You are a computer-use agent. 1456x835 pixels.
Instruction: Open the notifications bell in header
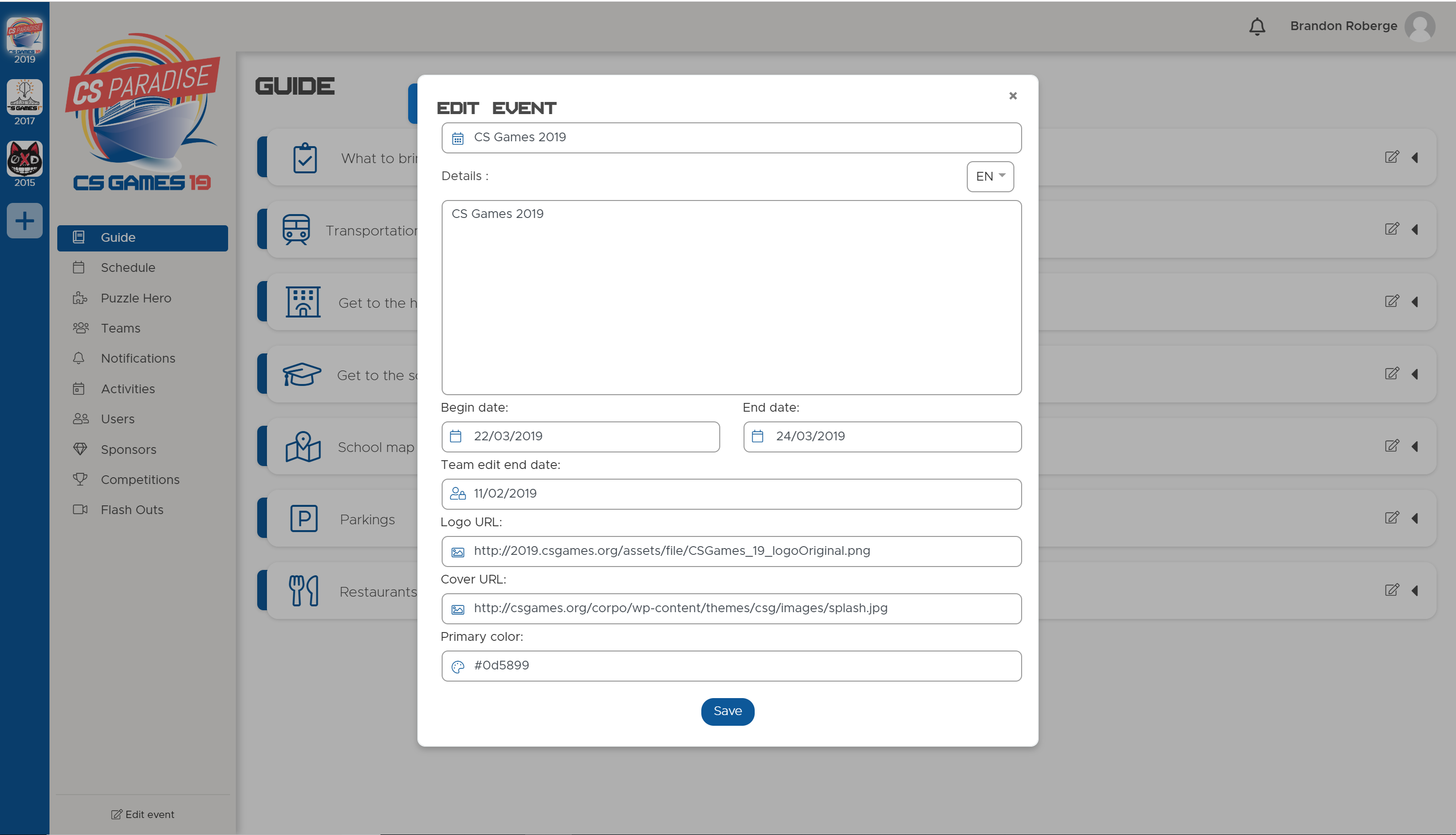(x=1257, y=26)
